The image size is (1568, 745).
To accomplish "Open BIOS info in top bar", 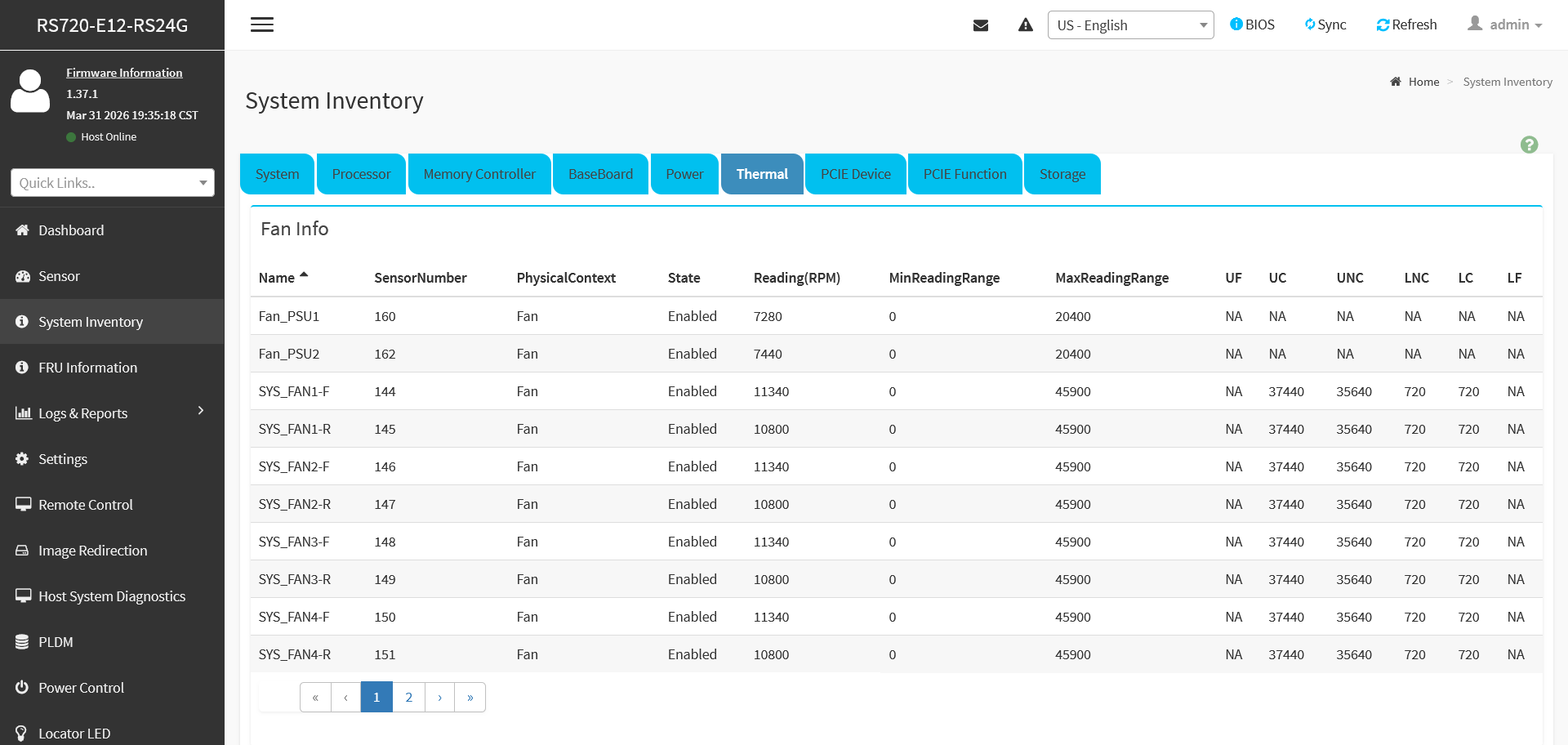I will 1253,25.
